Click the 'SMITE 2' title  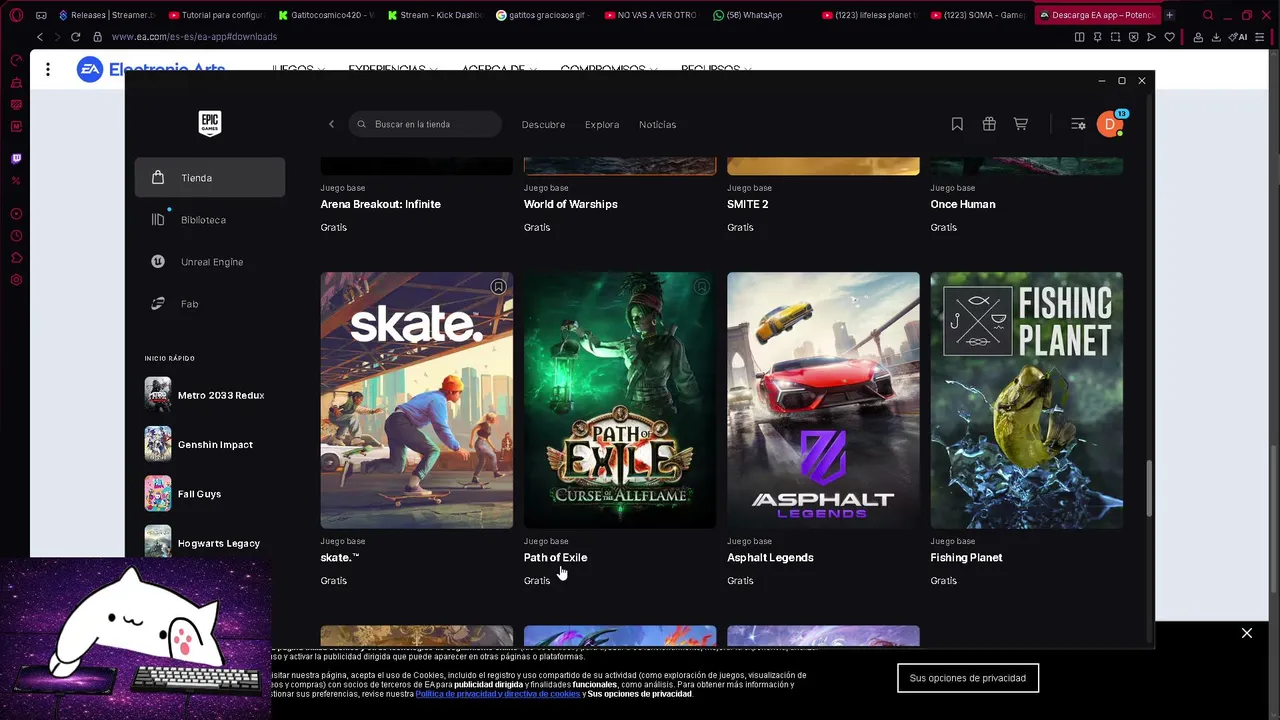[x=747, y=204]
